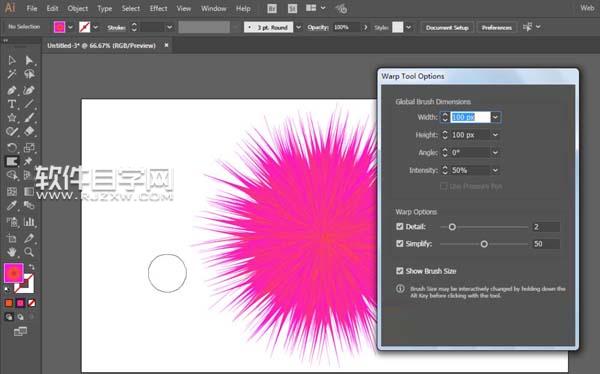Click the Preferences button
The height and width of the screenshot is (374, 600).
(x=497, y=28)
